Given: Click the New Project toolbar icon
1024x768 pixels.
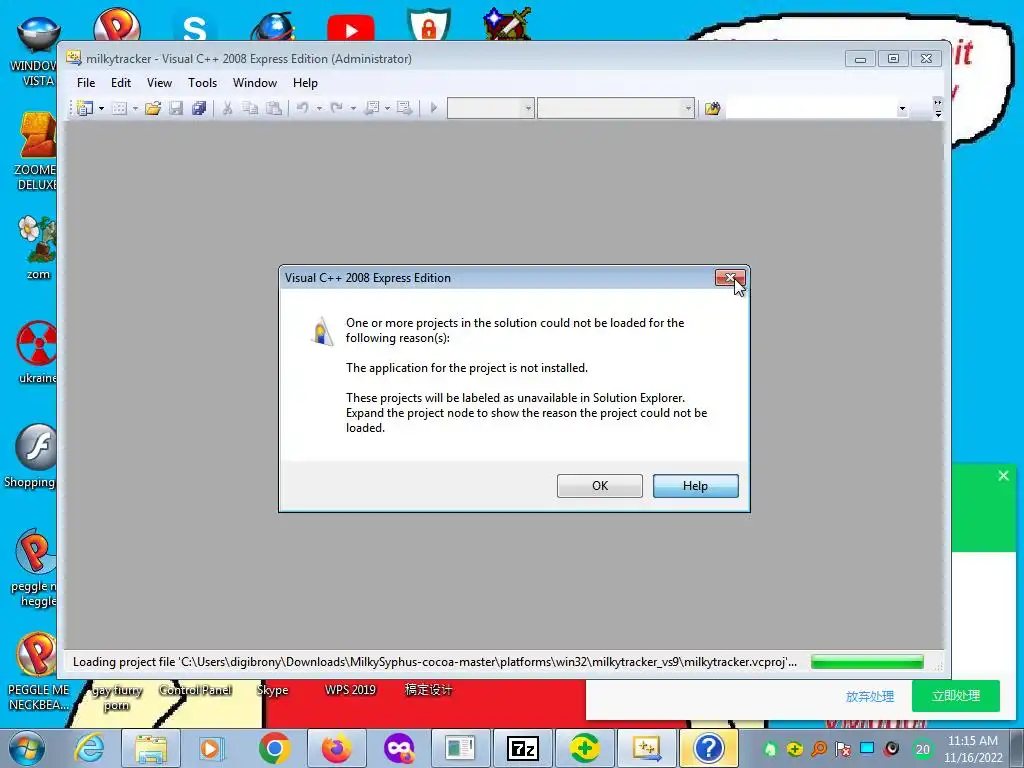Looking at the screenshot, I should [x=85, y=108].
